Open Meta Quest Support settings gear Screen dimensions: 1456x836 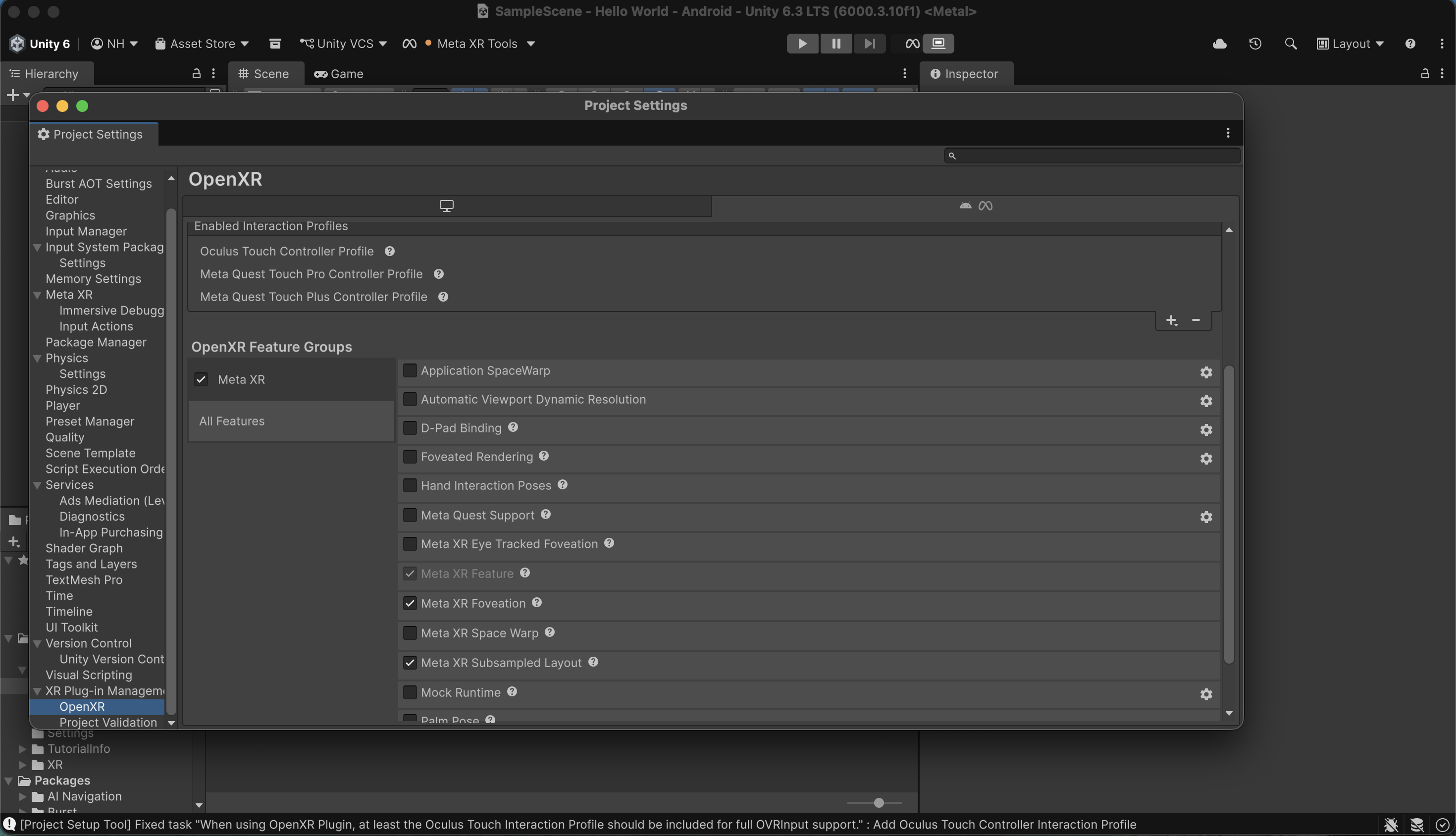click(1206, 517)
